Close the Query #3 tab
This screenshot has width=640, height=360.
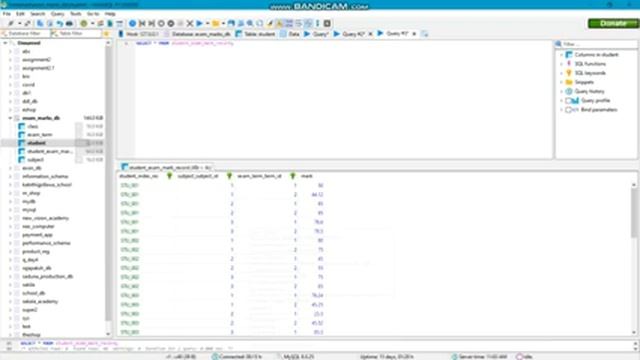414,33
